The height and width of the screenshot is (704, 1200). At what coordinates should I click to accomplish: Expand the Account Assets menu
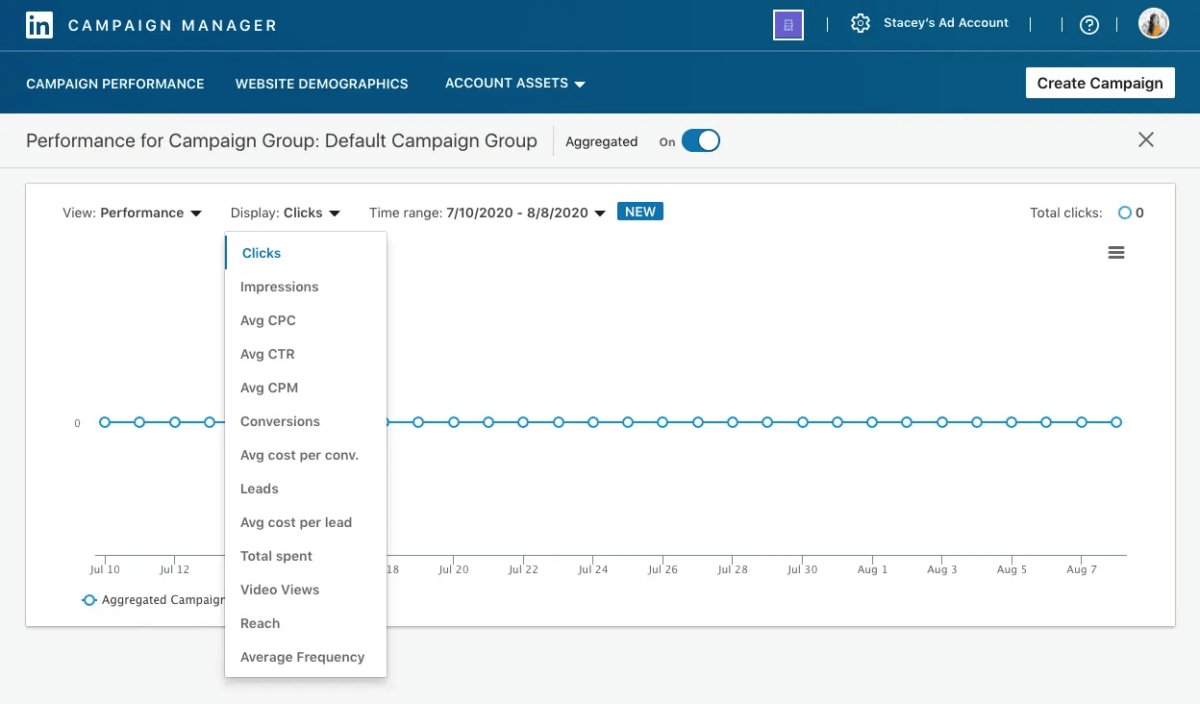[x=514, y=84]
